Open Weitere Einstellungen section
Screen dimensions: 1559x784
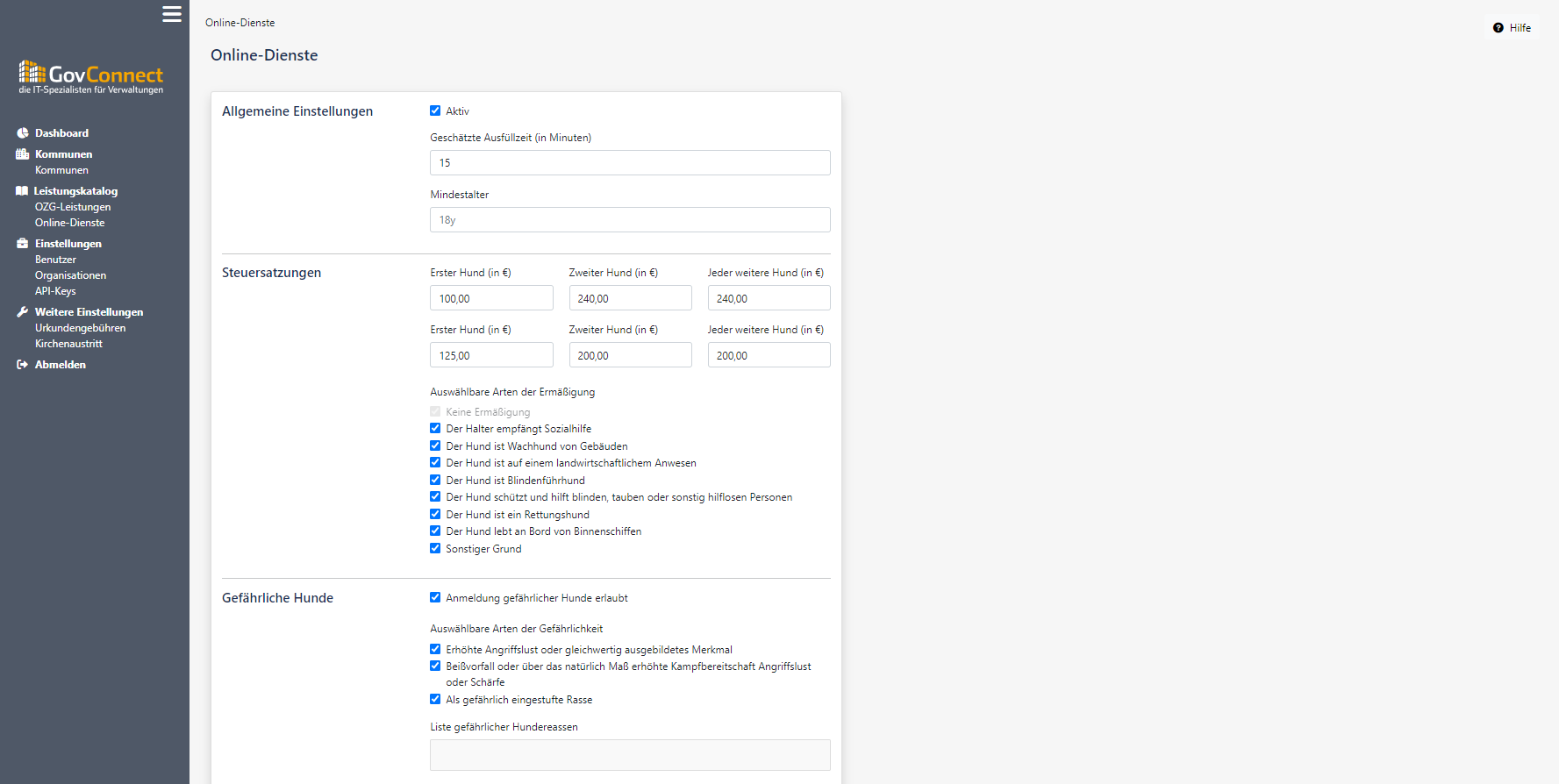(x=89, y=312)
